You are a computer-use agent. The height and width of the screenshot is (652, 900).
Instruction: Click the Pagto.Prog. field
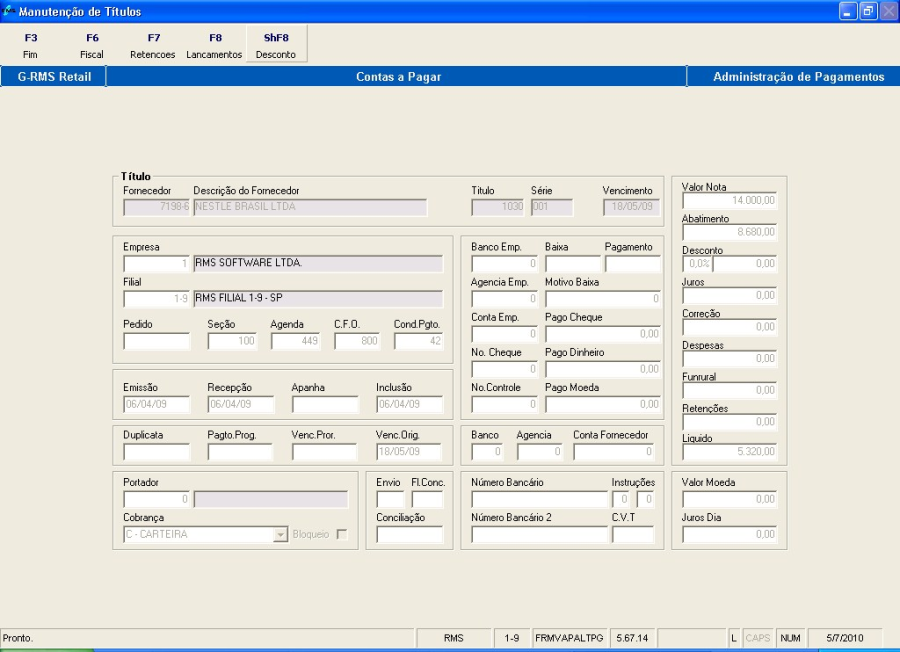(x=240, y=452)
